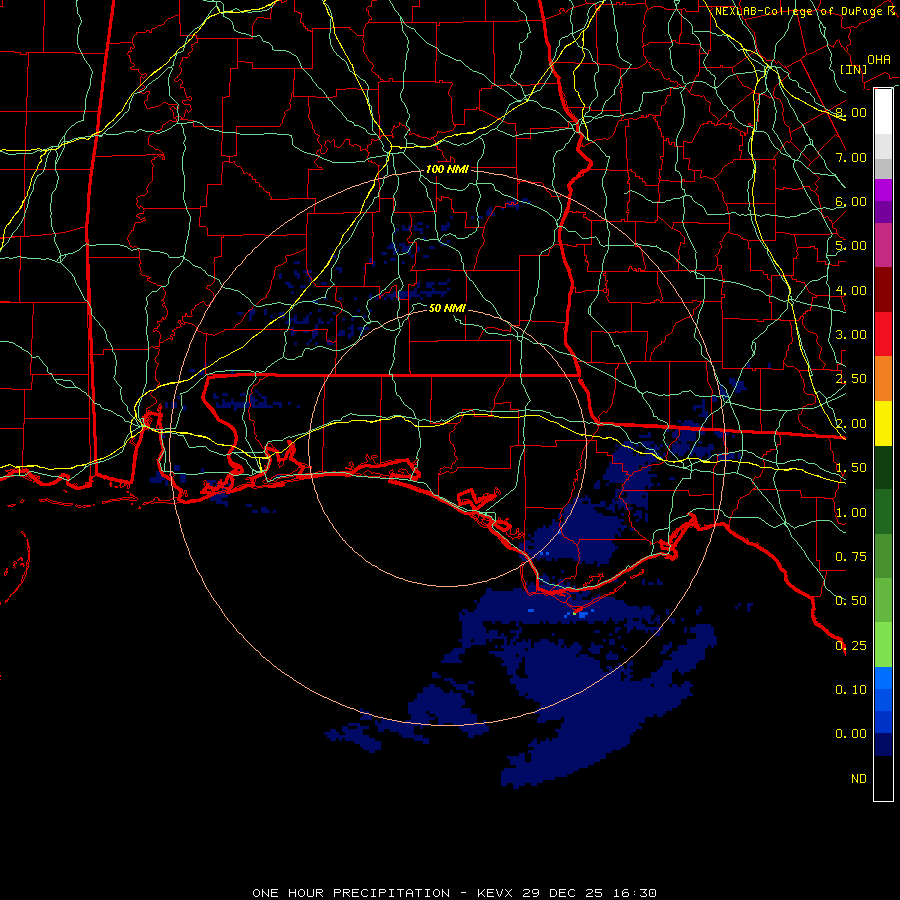The image size is (900, 900).
Task: Select the 2.50 legend value
Action: coord(851,379)
